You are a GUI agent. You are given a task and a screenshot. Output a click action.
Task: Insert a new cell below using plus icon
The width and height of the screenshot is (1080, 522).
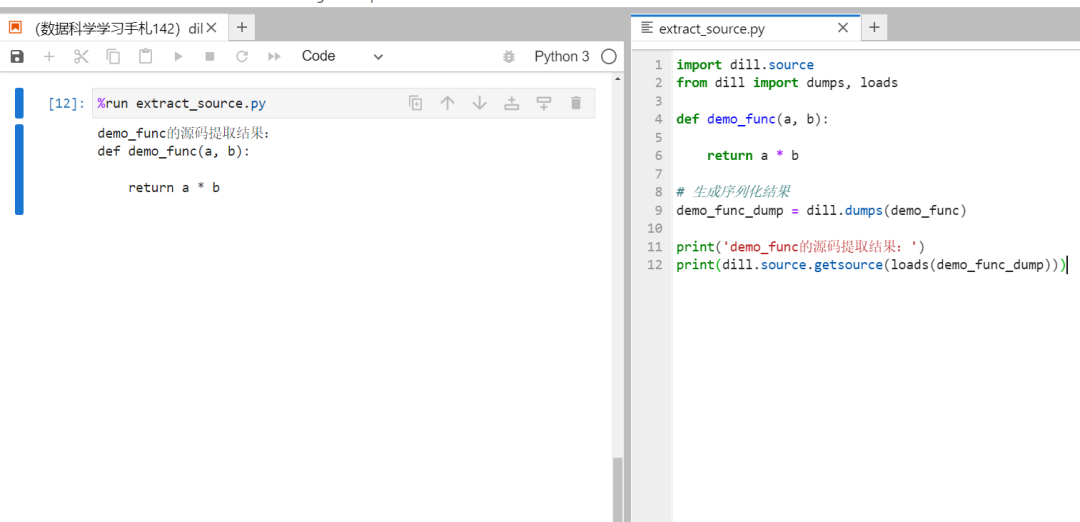49,56
